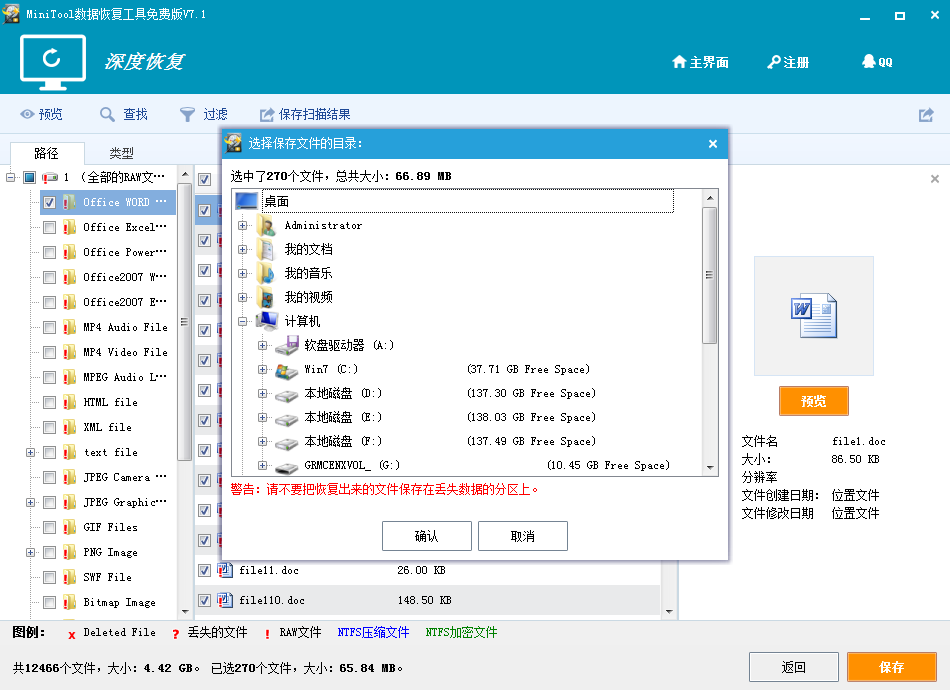Screen dimensions: 950x690
Task: Click the 我的文档 folder icon
Action: [266, 250]
